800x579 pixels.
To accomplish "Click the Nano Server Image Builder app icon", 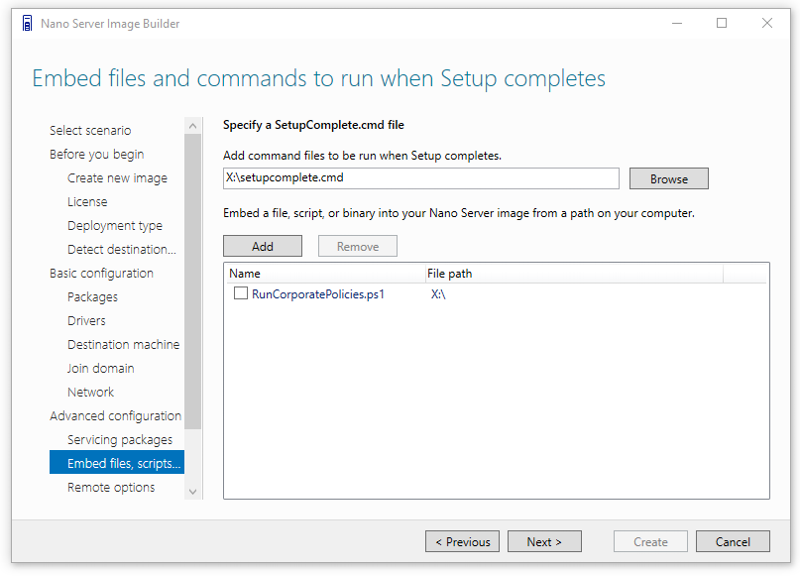I will (28, 23).
